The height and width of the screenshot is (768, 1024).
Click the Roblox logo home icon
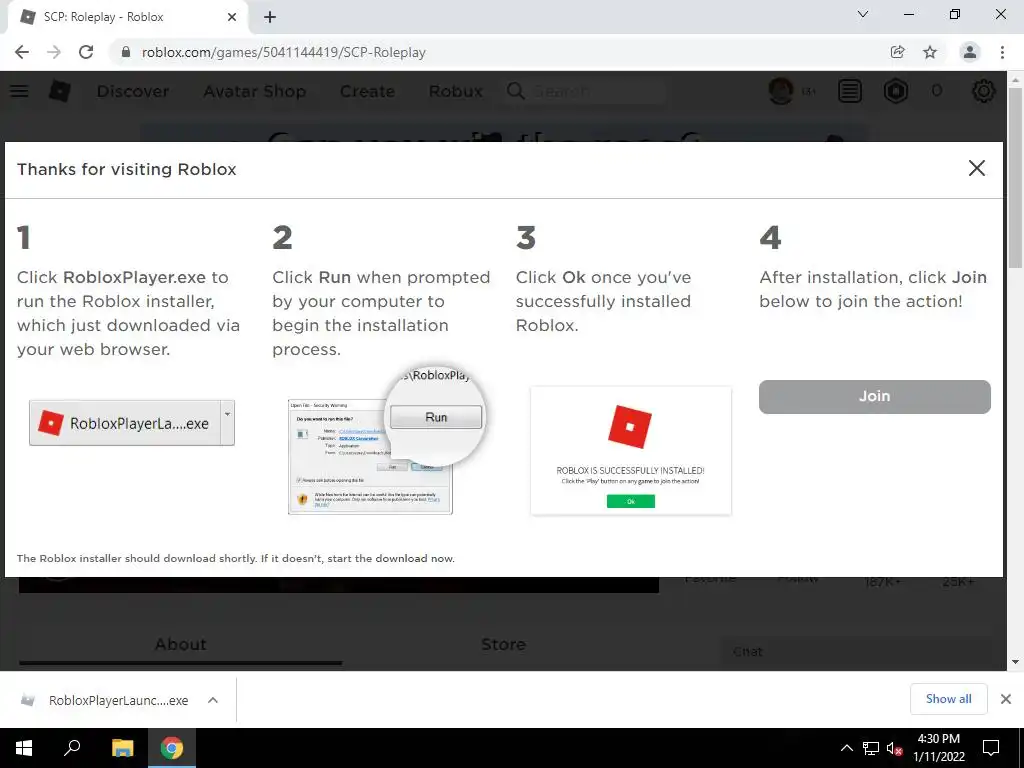(x=59, y=91)
